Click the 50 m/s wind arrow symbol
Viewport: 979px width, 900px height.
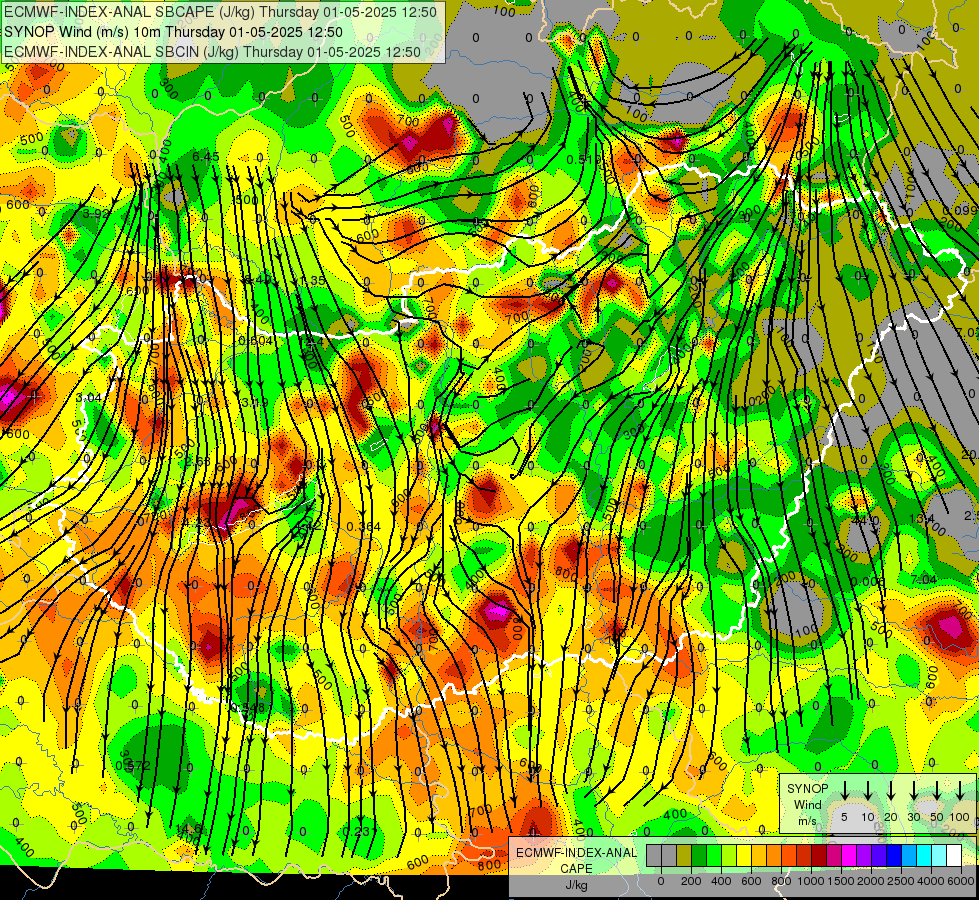coord(937,790)
